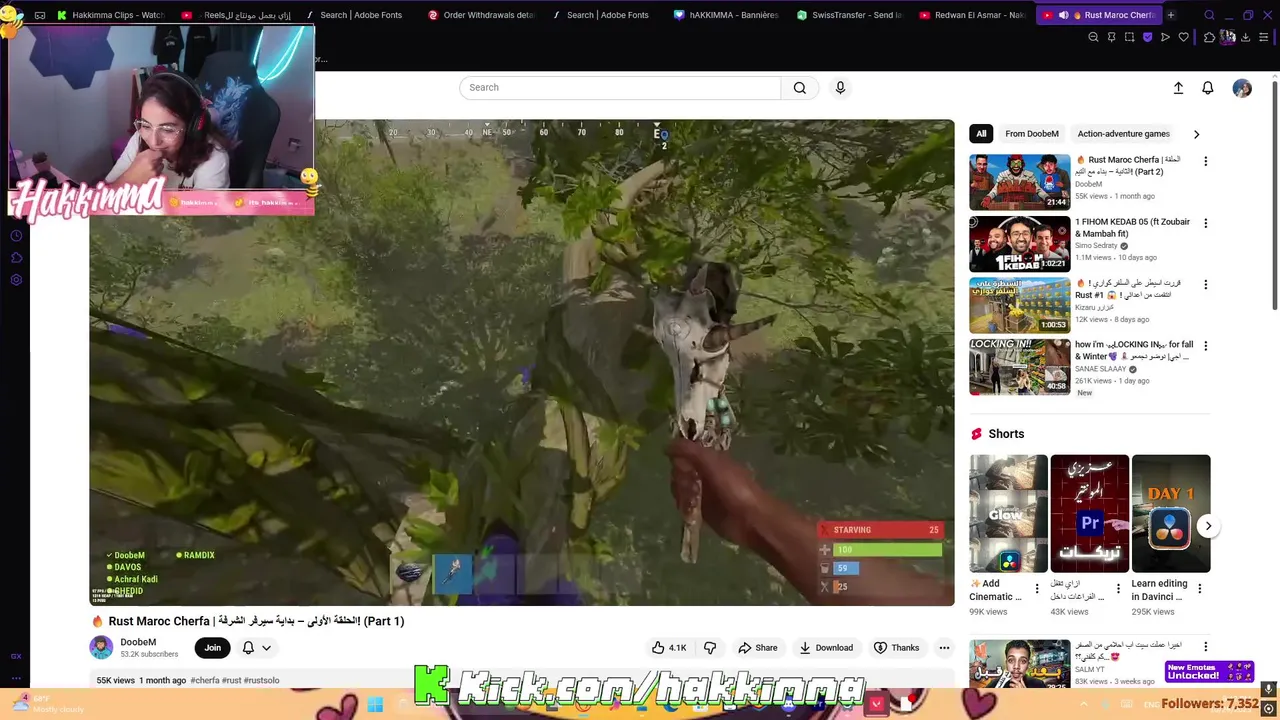Select the Action-adventure games chip
Screen dimensions: 1280x720
point(1123,134)
